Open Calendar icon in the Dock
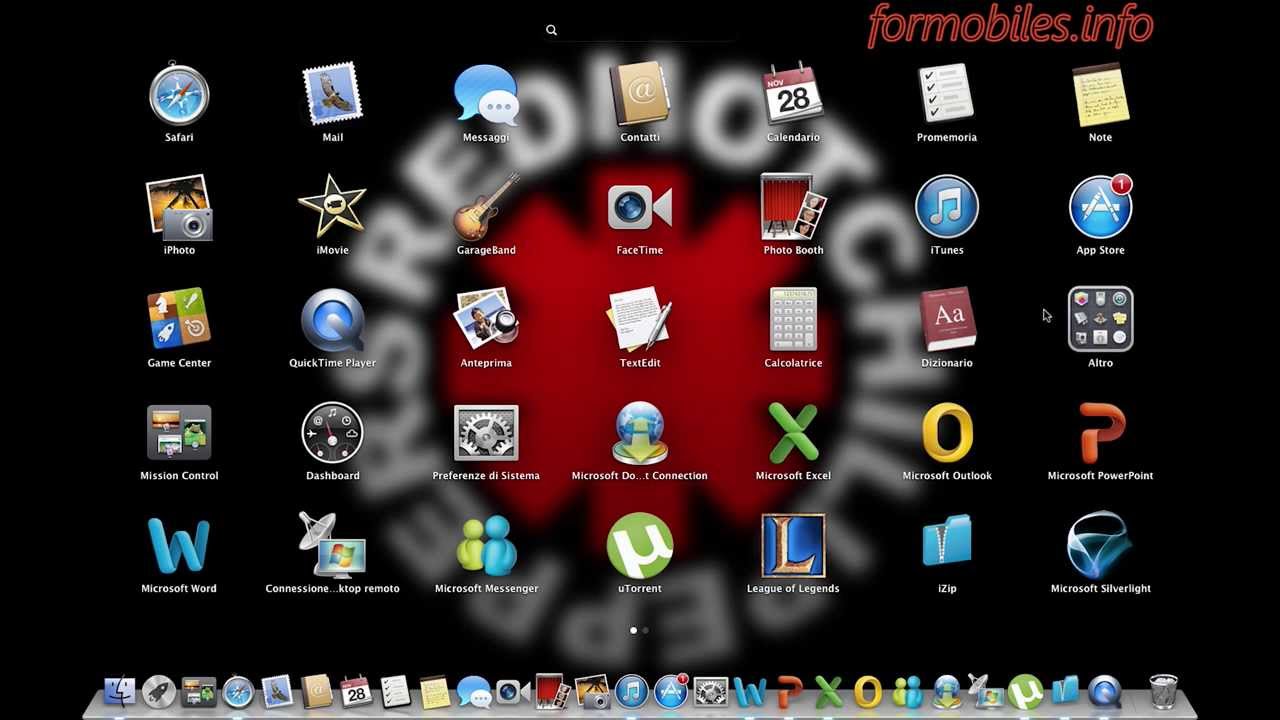 click(x=356, y=692)
